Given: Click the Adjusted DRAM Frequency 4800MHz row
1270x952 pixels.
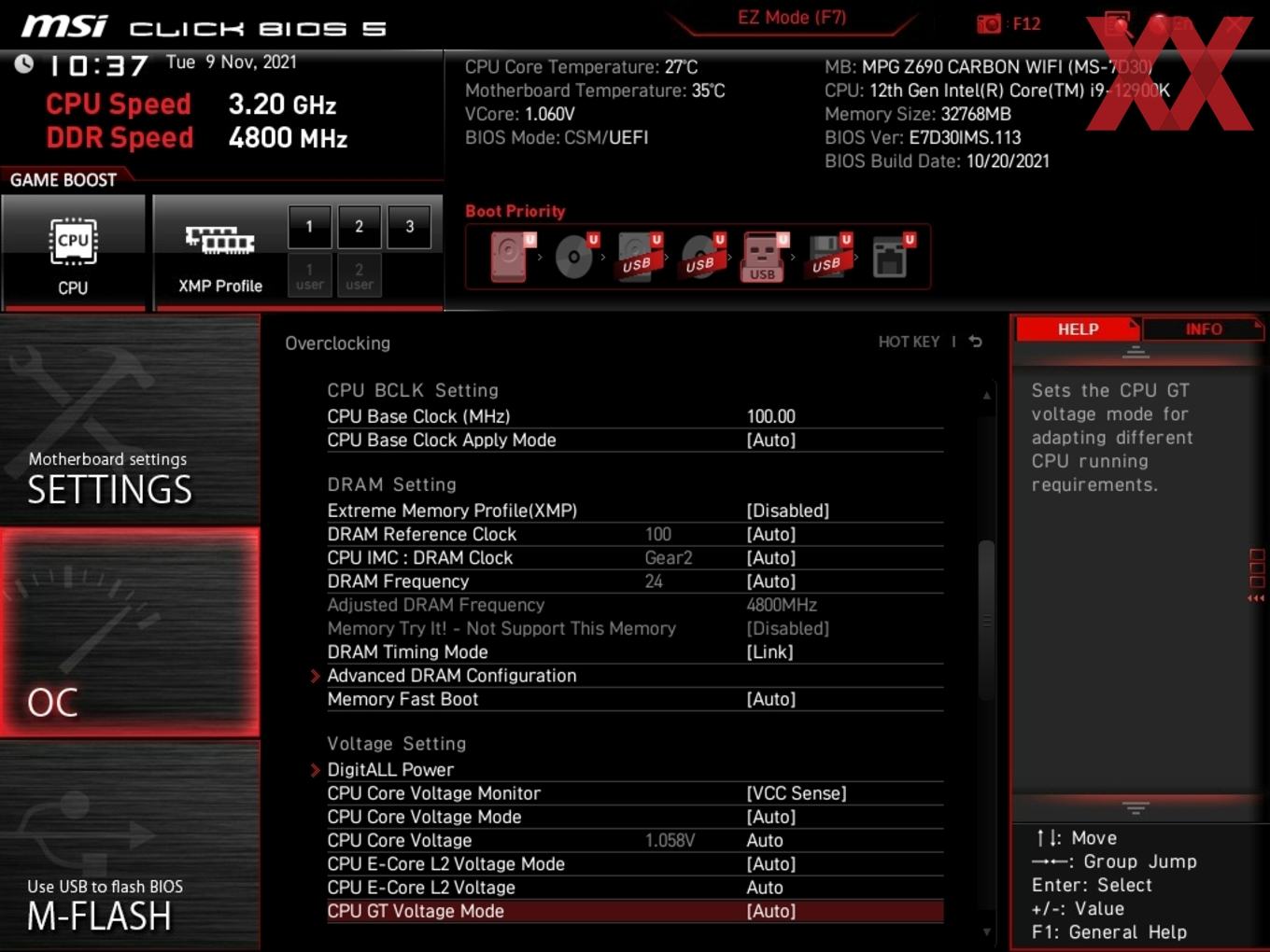Looking at the screenshot, I should pos(635,605).
